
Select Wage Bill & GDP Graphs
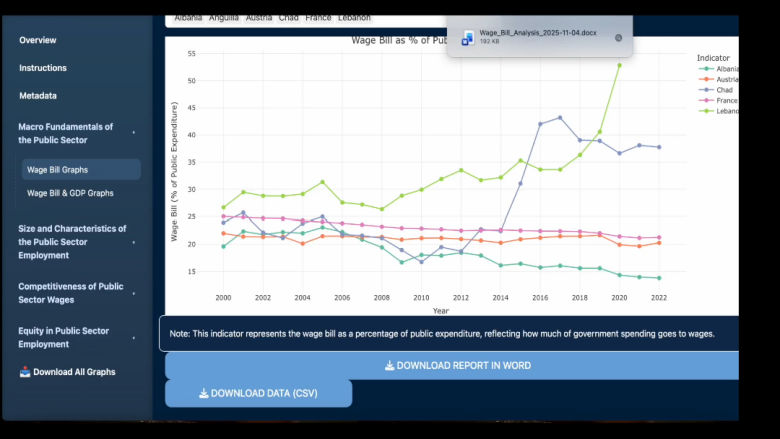click(70, 193)
